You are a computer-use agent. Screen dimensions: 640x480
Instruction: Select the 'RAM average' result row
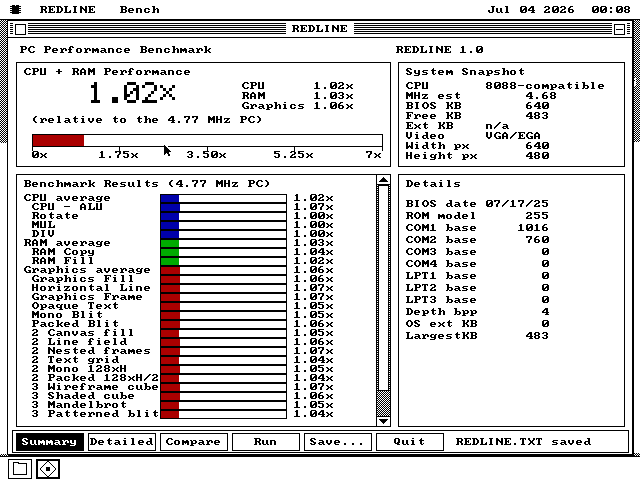178,243
